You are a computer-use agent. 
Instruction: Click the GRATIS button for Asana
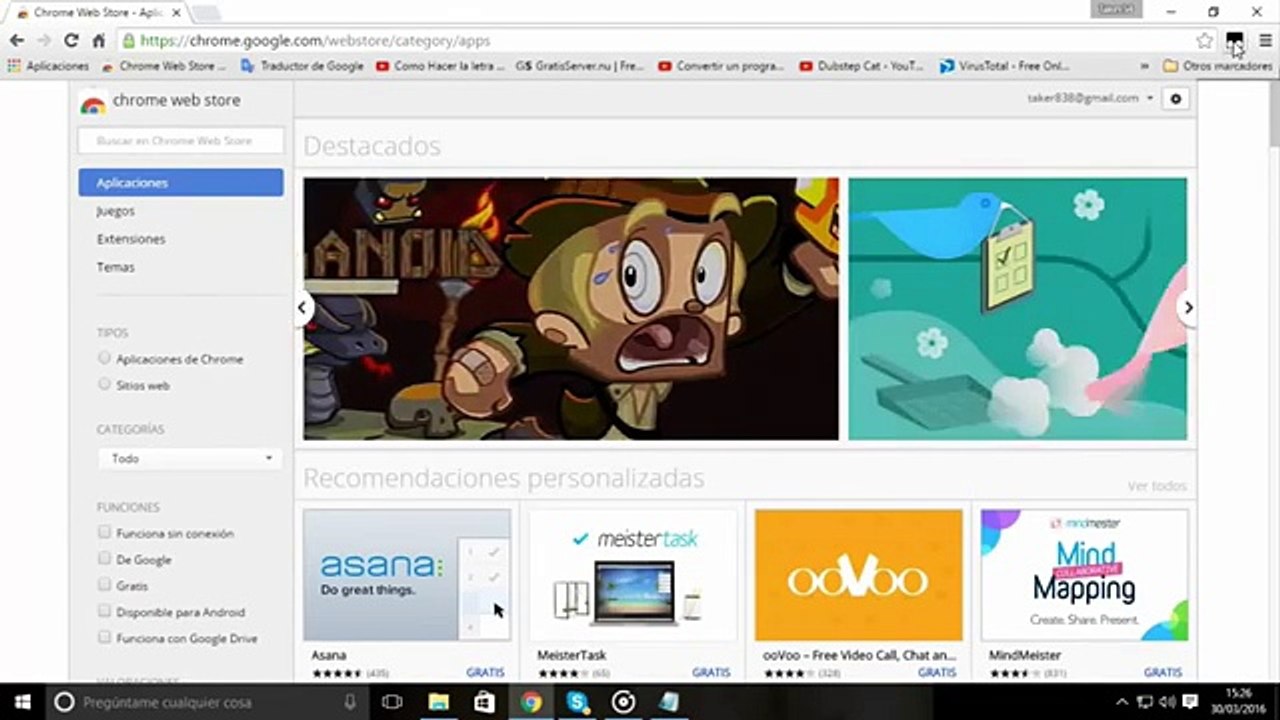pyautogui.click(x=485, y=672)
